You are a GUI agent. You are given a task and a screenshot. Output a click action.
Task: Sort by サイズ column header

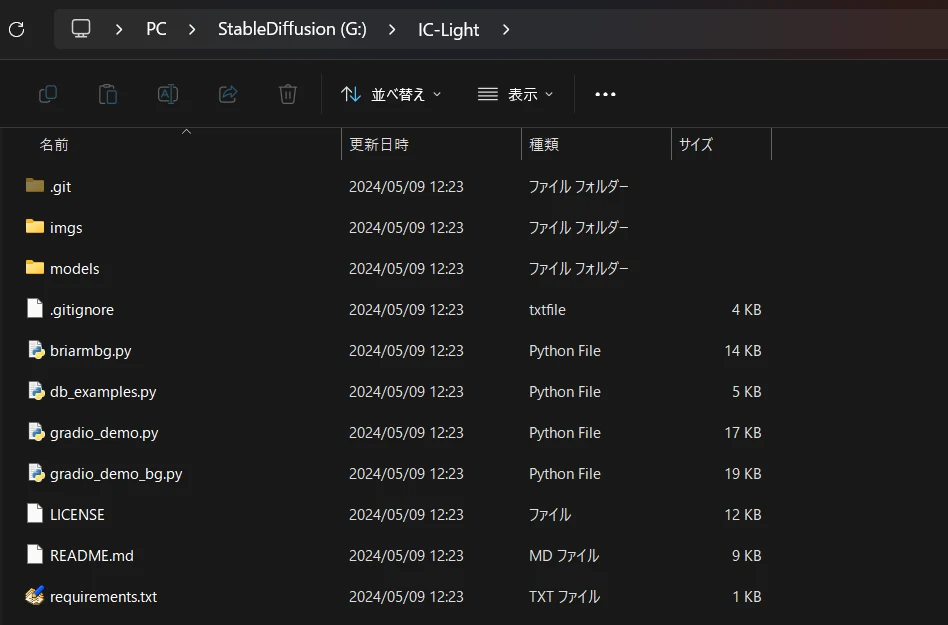coord(696,144)
